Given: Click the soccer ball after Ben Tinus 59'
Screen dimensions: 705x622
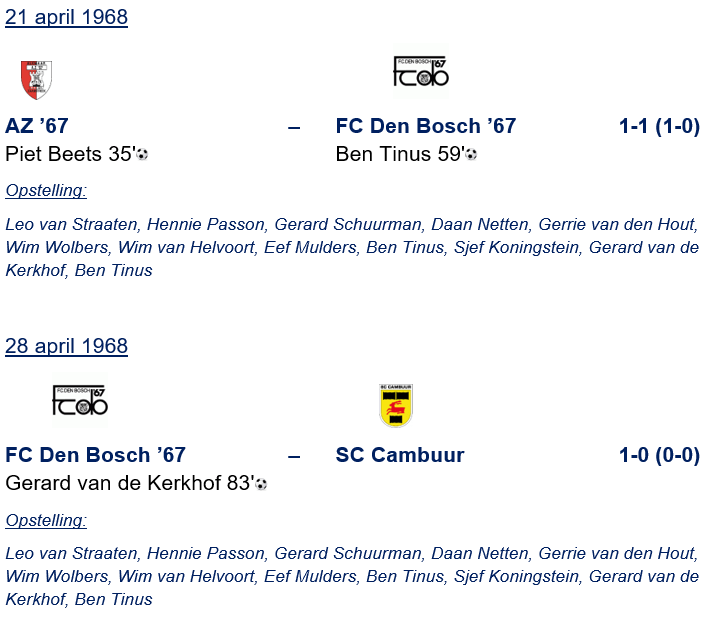Looking at the screenshot, I should coord(471,155).
